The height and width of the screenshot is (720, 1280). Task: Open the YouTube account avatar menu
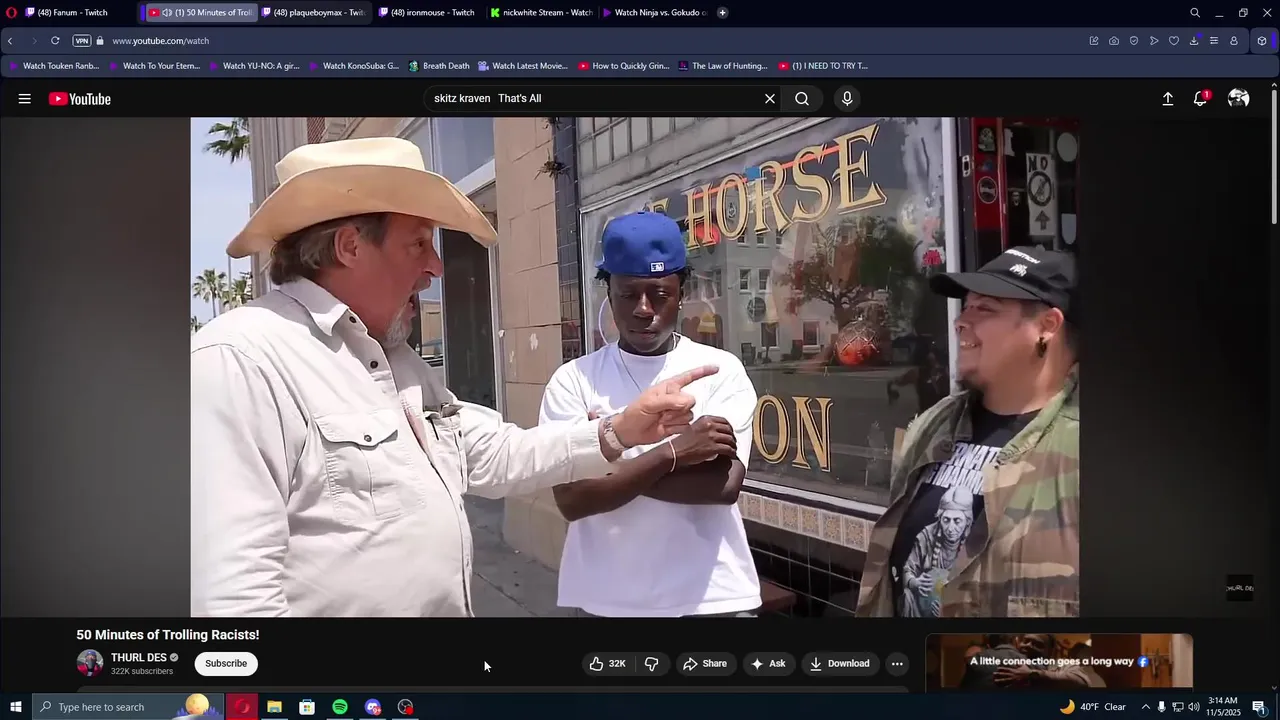(x=1238, y=98)
